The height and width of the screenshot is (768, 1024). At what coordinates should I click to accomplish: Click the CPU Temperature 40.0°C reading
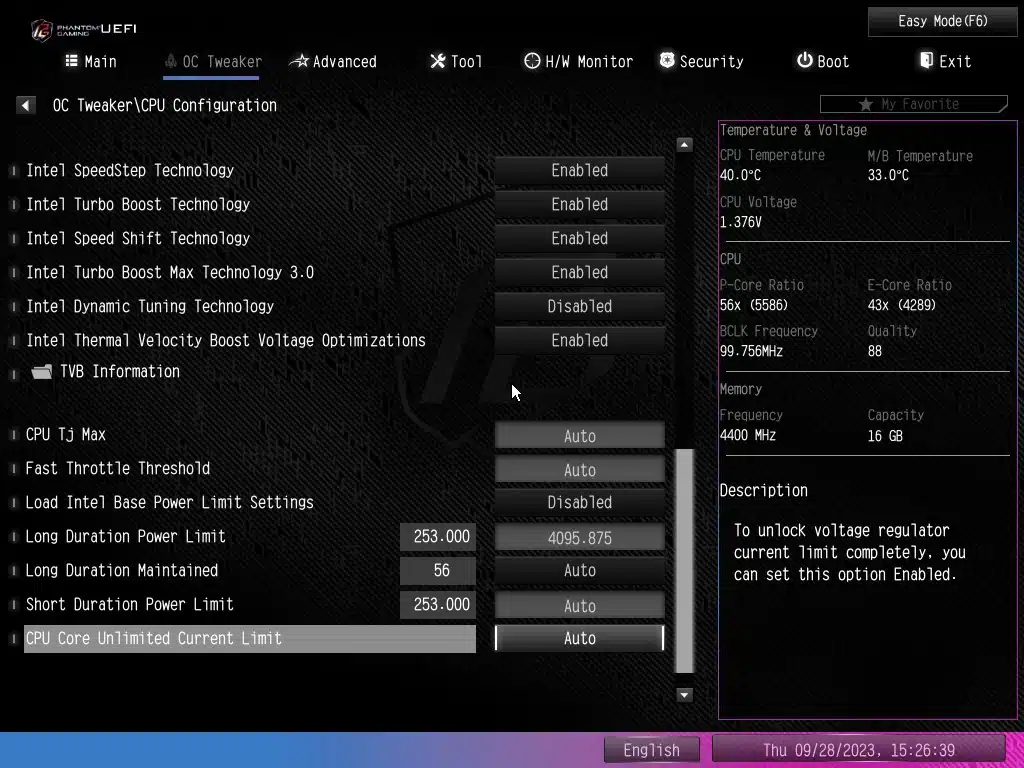[x=740, y=176]
